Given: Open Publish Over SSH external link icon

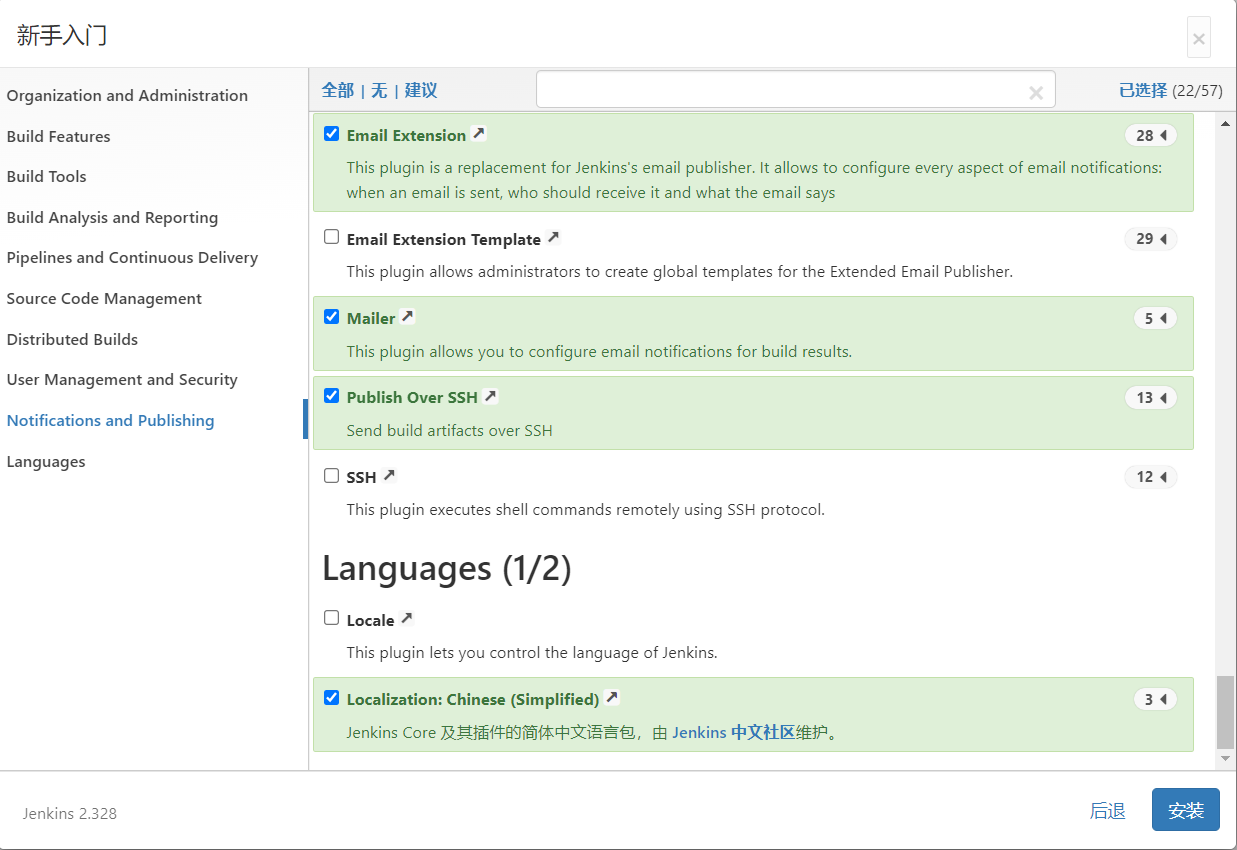Looking at the screenshot, I should tap(490, 396).
